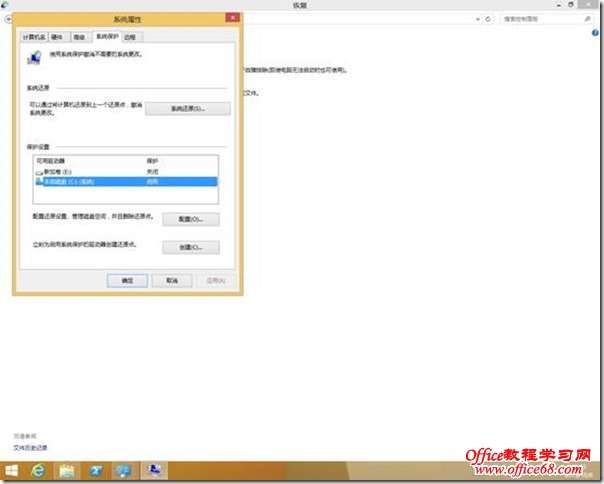Screen dimensions: 604x484
Task: Open the Control Panel taskbar icon
Action: [124, 471]
